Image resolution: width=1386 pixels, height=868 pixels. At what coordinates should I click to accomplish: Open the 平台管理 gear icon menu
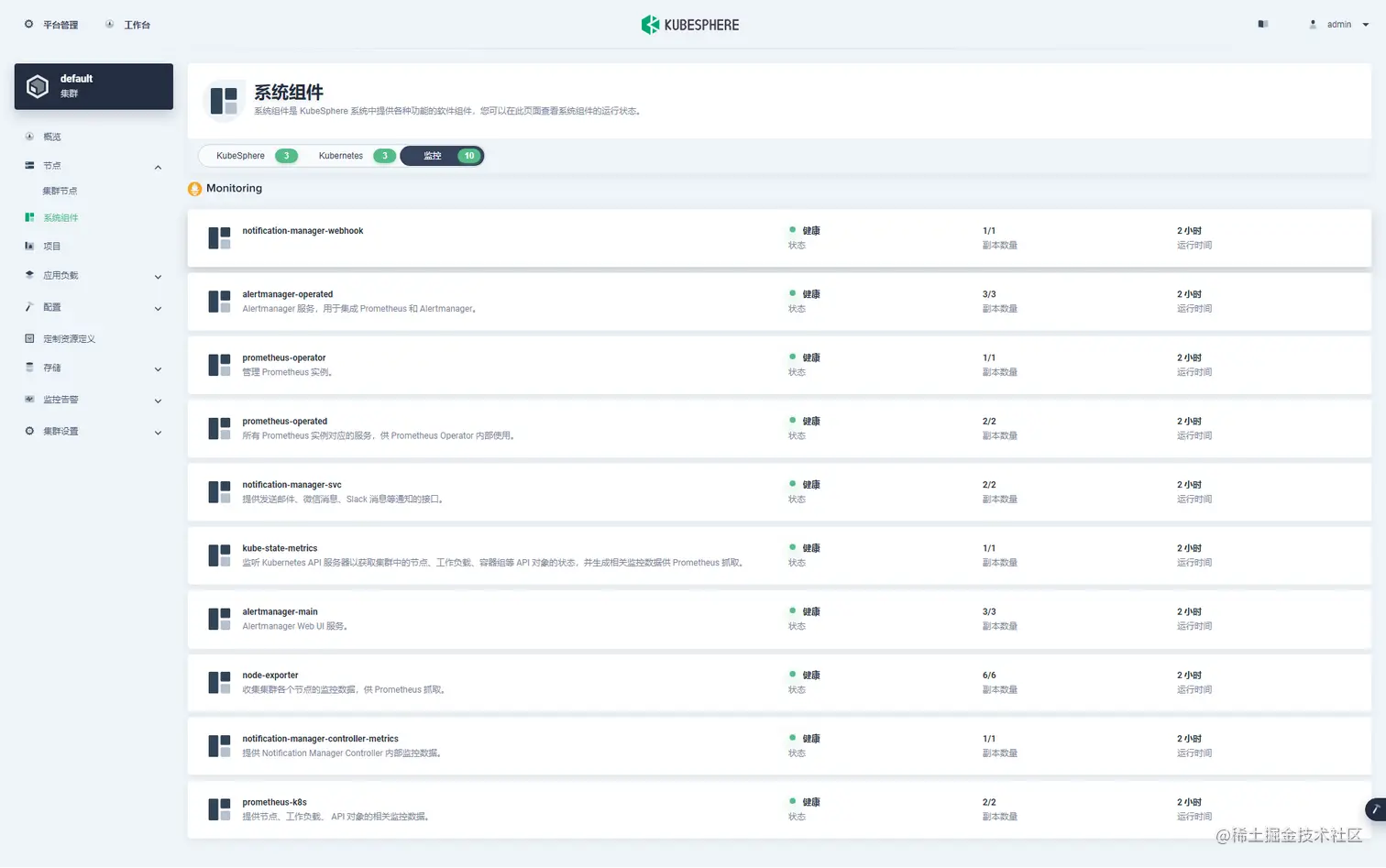point(28,24)
